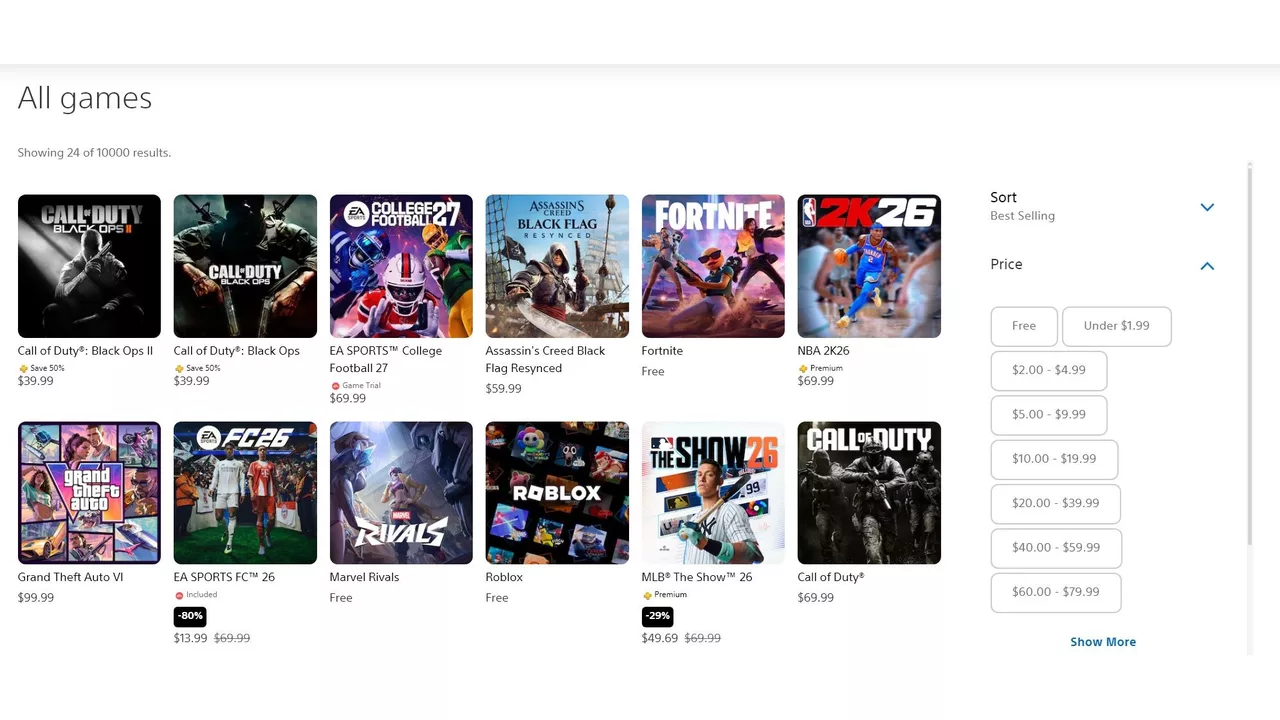Click struck-through $69.99 under FC 26
1280x720 pixels.
click(x=232, y=638)
